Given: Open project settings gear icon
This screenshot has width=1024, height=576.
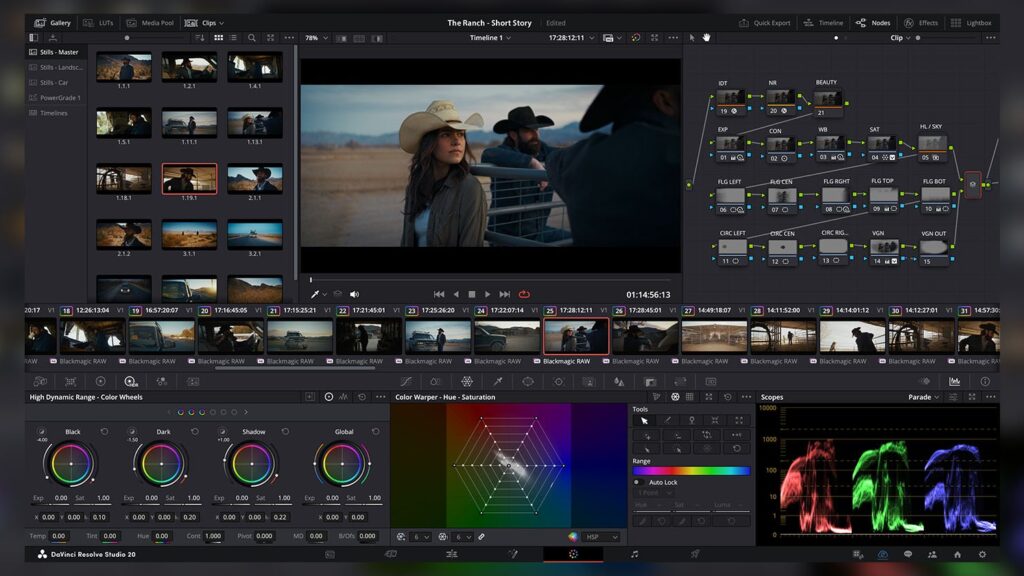Looking at the screenshot, I should (982, 554).
